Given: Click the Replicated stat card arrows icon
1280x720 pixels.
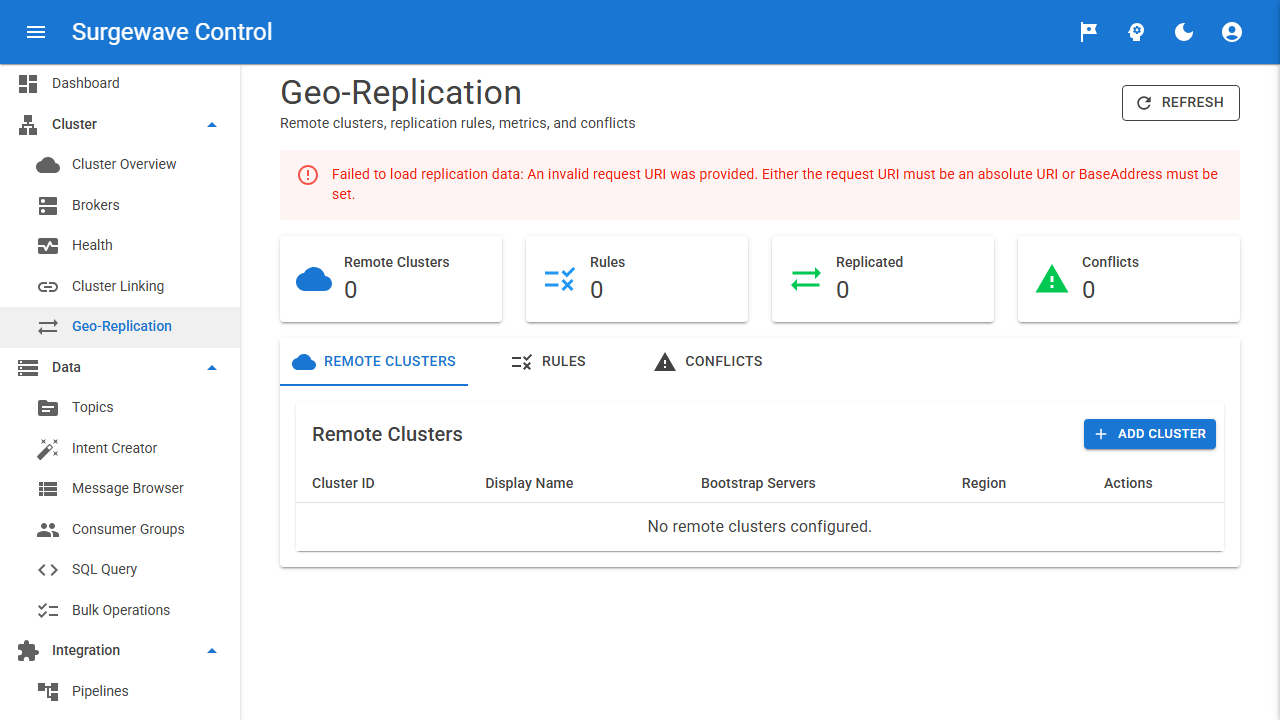Looking at the screenshot, I should [x=806, y=279].
